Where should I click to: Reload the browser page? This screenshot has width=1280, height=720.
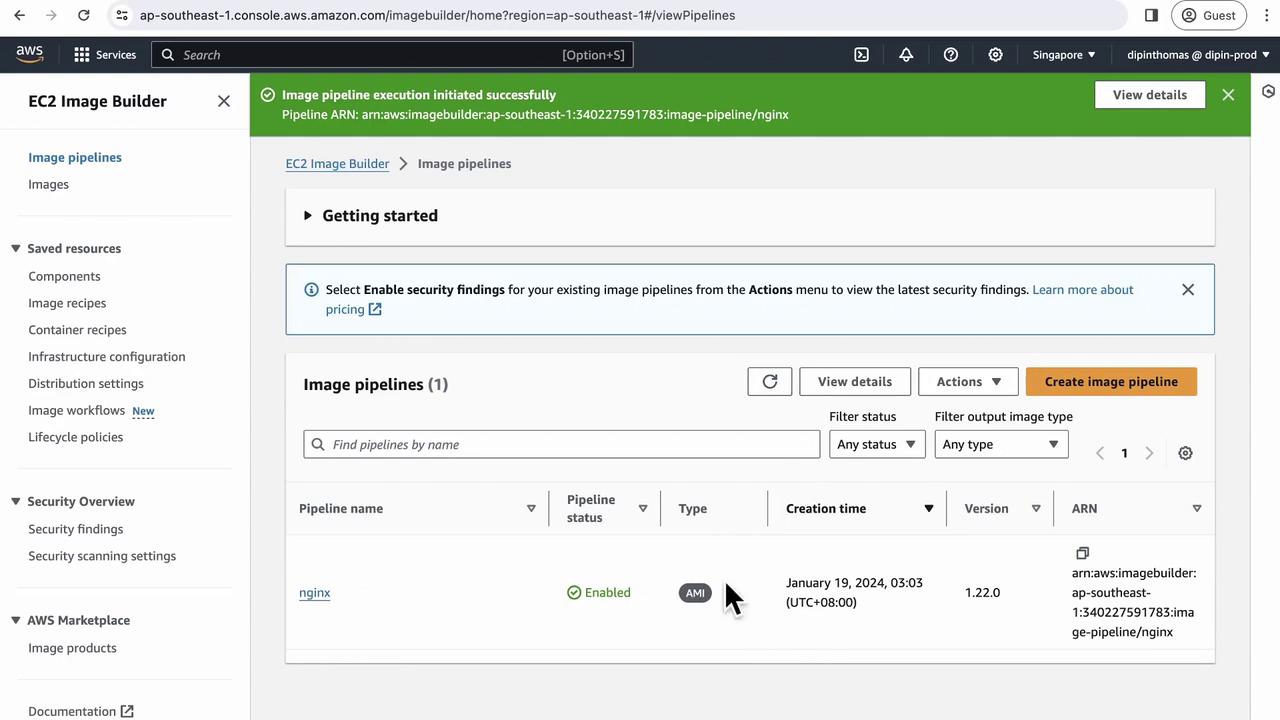tap(84, 15)
